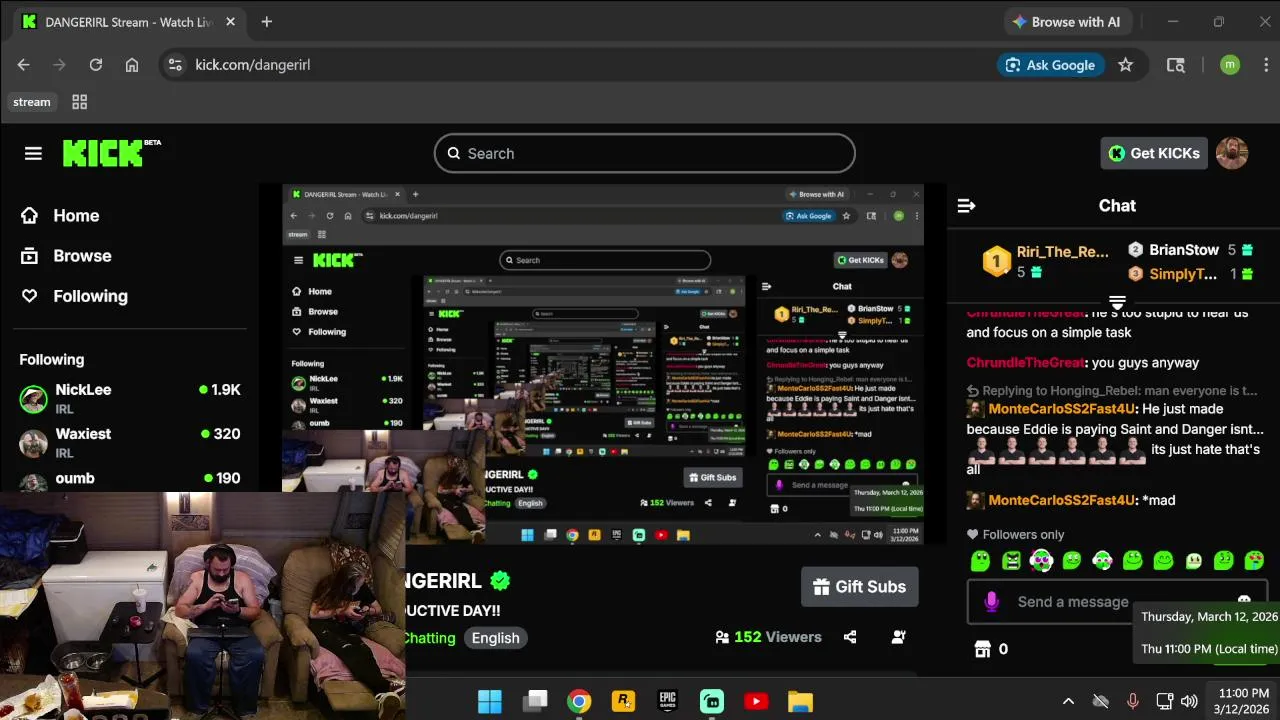The width and height of the screenshot is (1280, 720).
Task: Click the green Chatting category link
Action: pyautogui.click(x=429, y=638)
